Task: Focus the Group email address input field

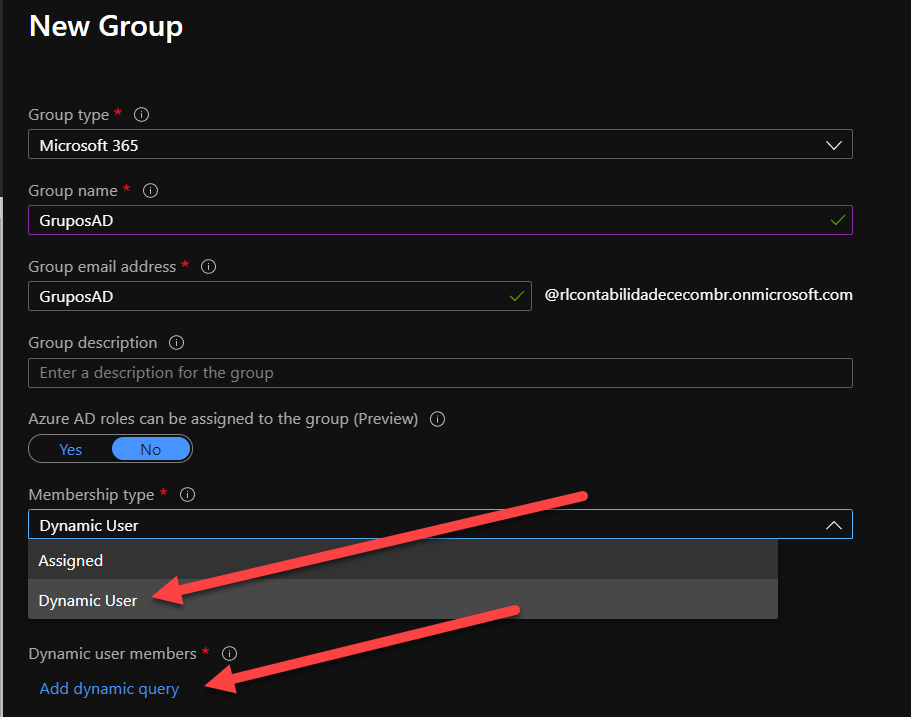Action: pyautogui.click(x=279, y=296)
